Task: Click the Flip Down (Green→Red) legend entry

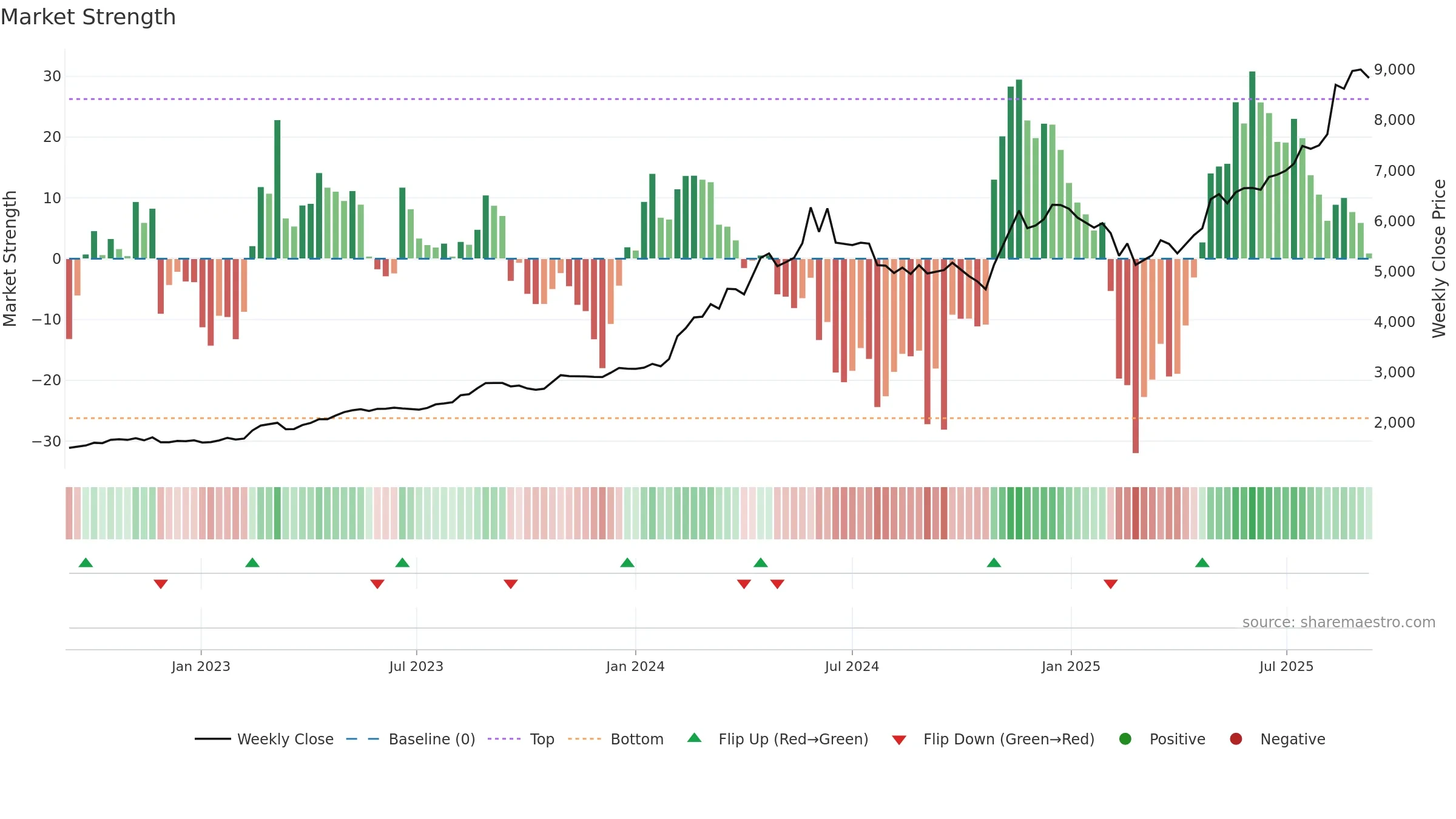Action: click(994, 739)
